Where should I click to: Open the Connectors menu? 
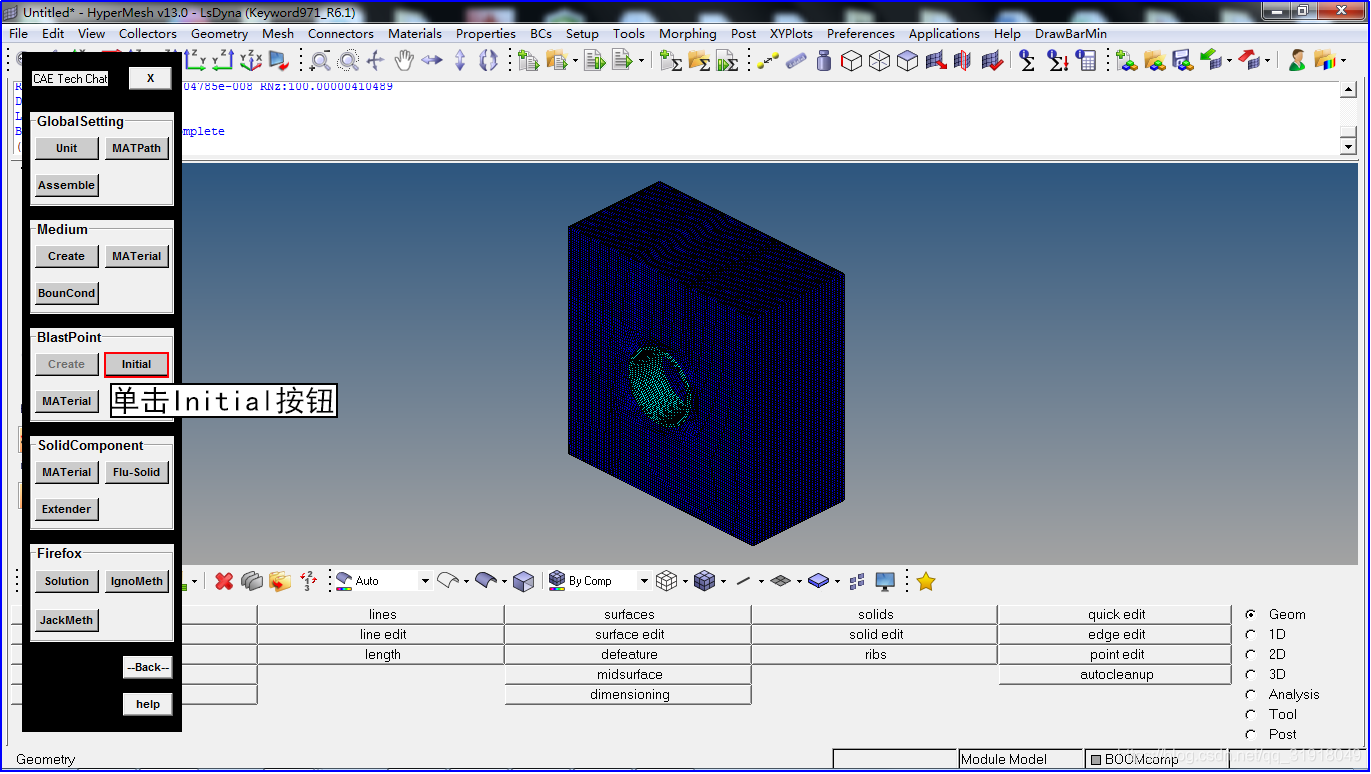point(340,33)
